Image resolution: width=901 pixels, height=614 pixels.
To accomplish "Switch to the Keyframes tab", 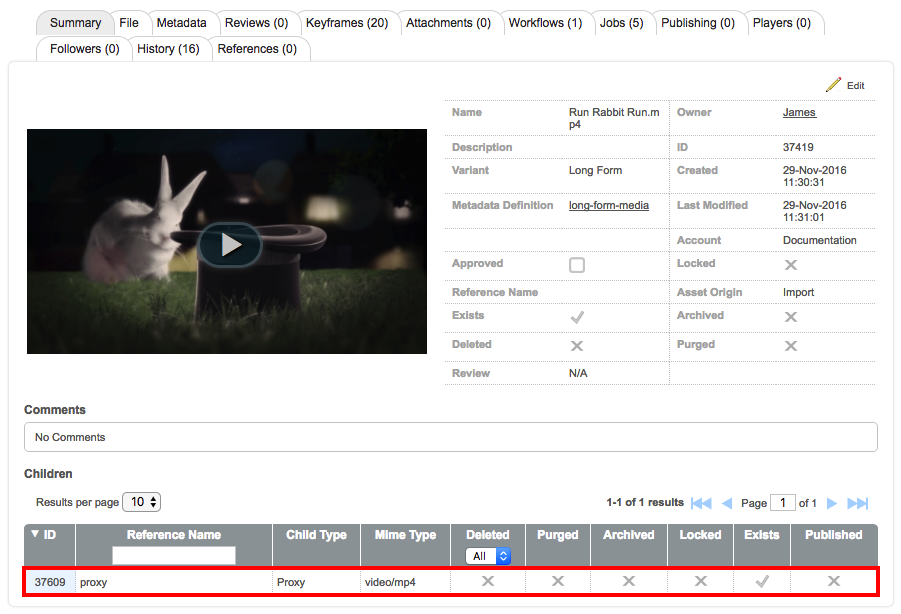I will [x=347, y=21].
